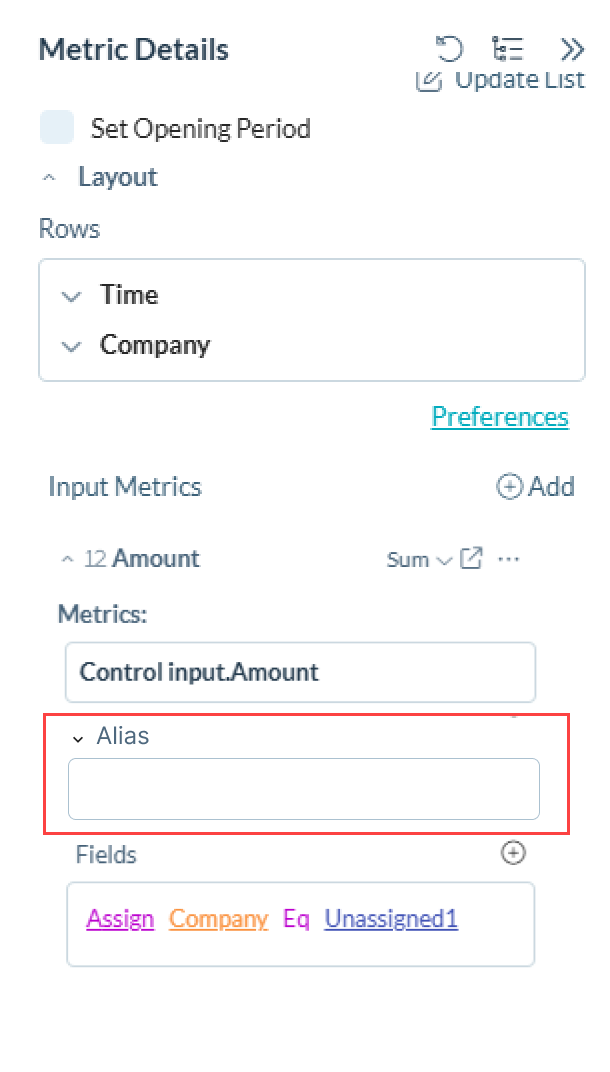This screenshot has width=610, height=1072.
Task: Open the Preferences link
Action: [x=500, y=417]
